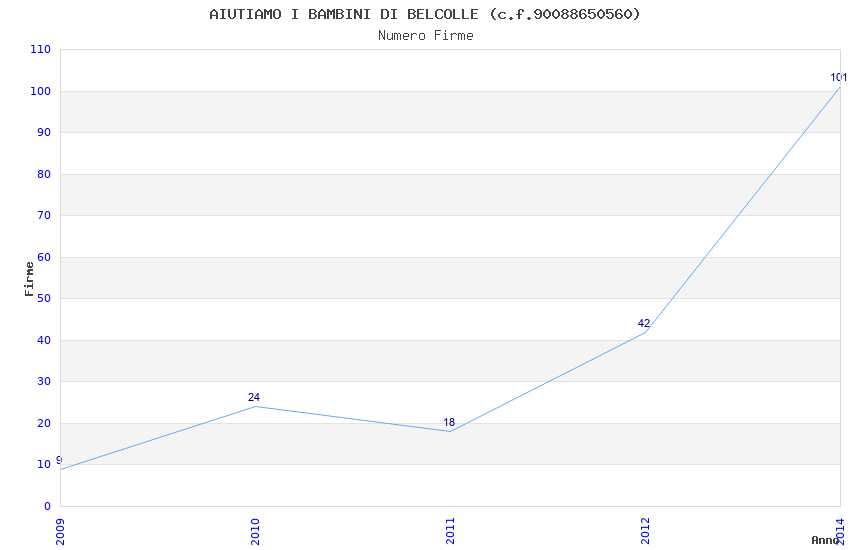Click the y-axis value 10
This screenshot has height=550, width=850.
point(44,464)
